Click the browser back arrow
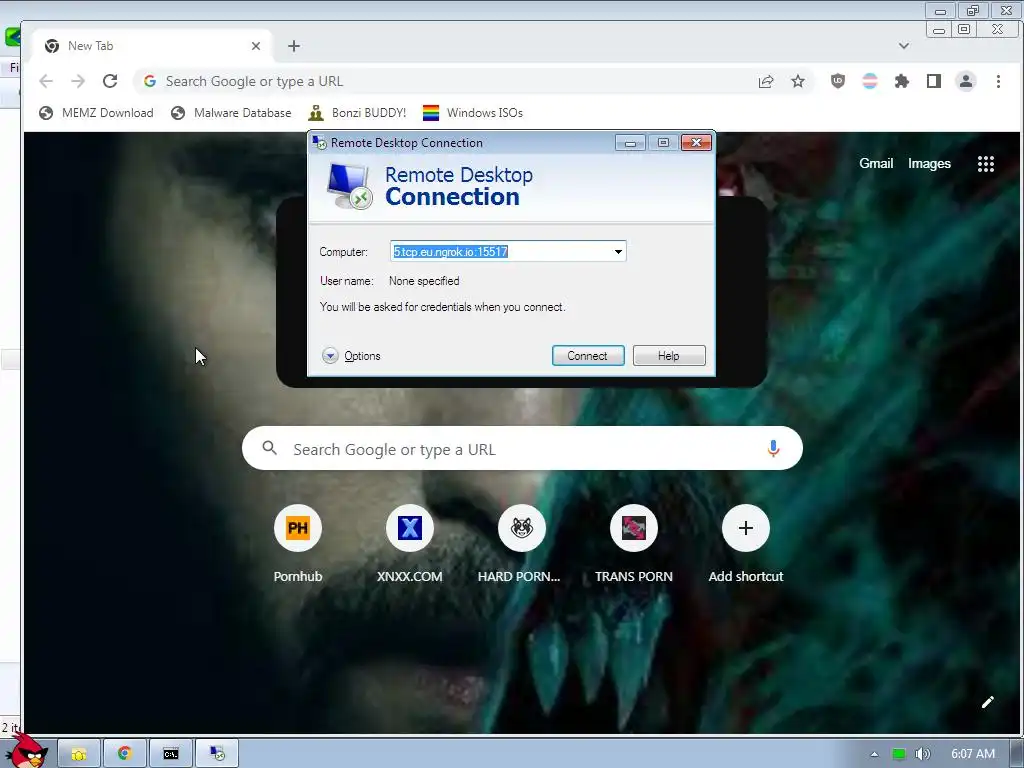 [x=46, y=81]
